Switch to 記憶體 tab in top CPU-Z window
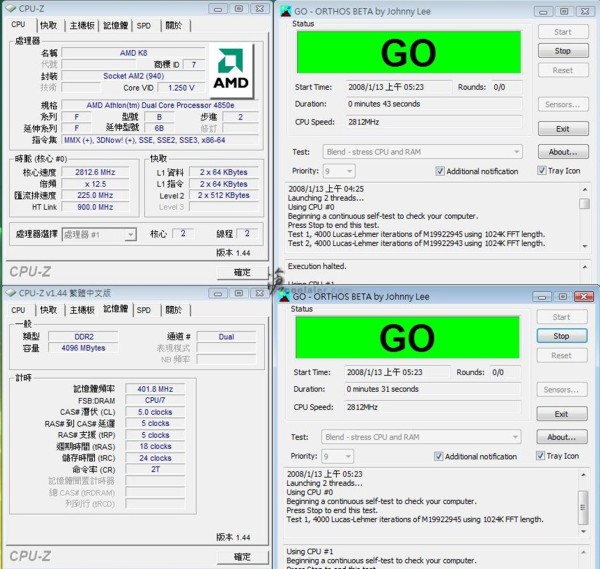600x569 pixels. (116, 26)
